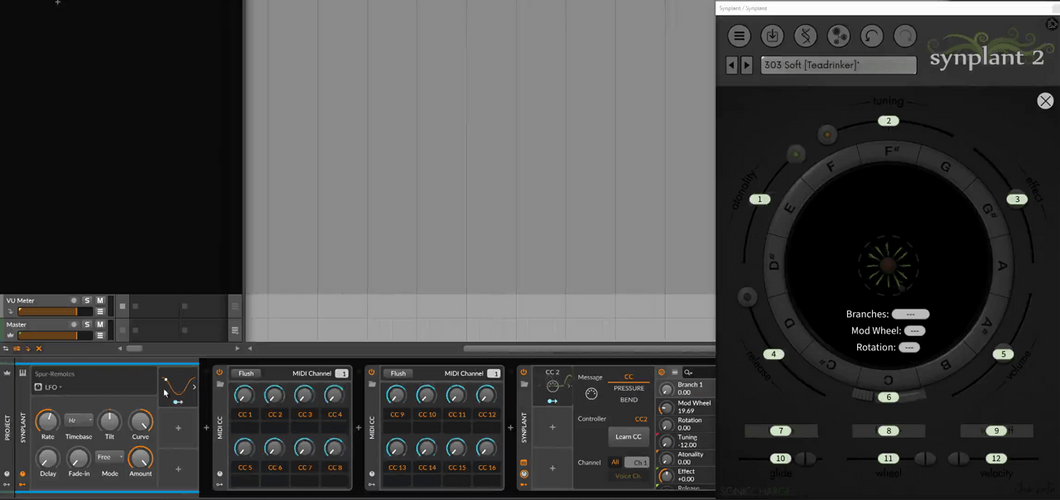Click MIDI Channel value on CC 1-8 device
The width and height of the screenshot is (1060, 500).
[342, 374]
